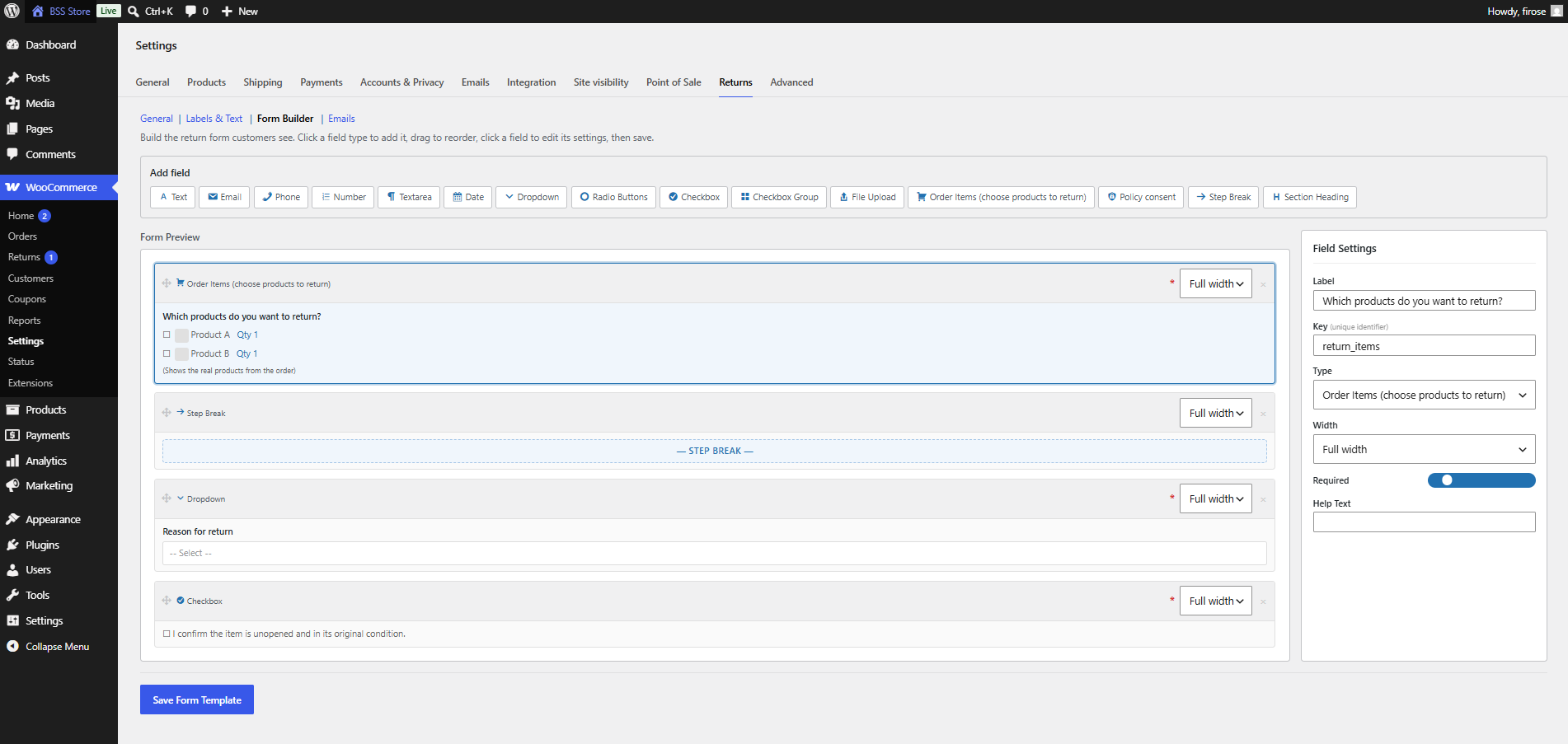1568x744 pixels.
Task: Open Plugins in the sidebar
Action: tap(59, 545)
